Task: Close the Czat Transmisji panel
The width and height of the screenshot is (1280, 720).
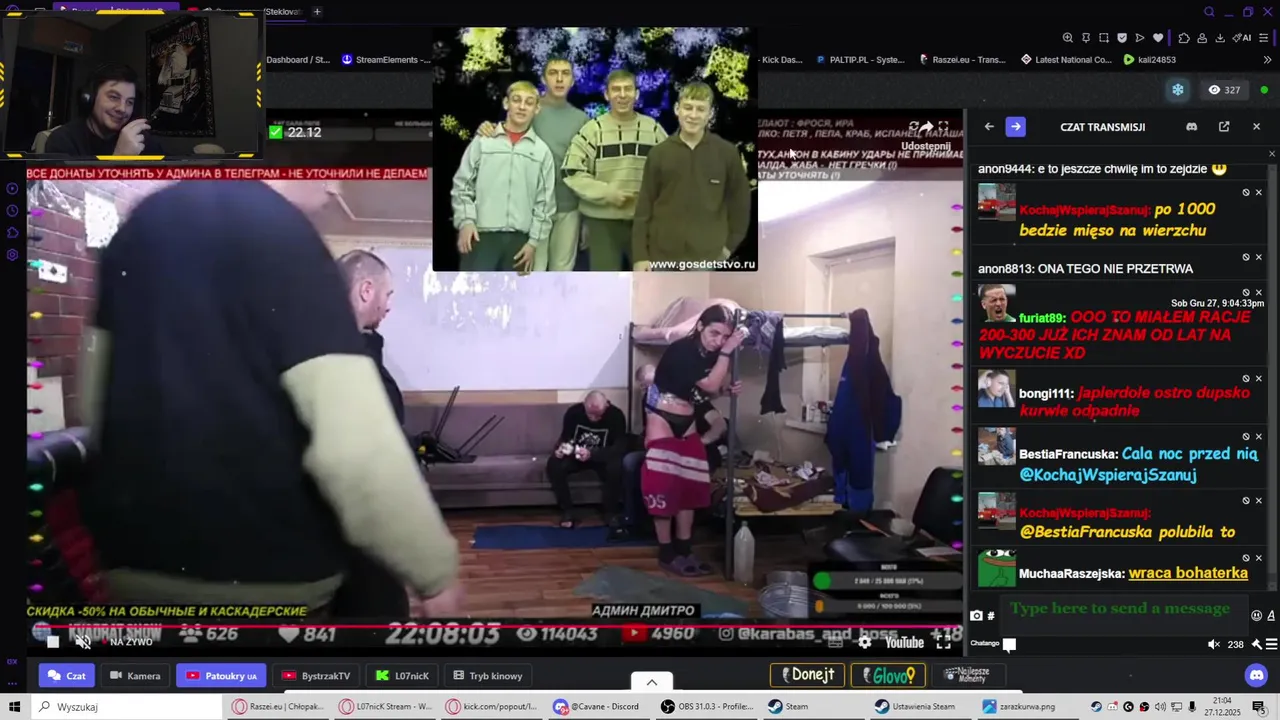Action: click(x=1257, y=127)
